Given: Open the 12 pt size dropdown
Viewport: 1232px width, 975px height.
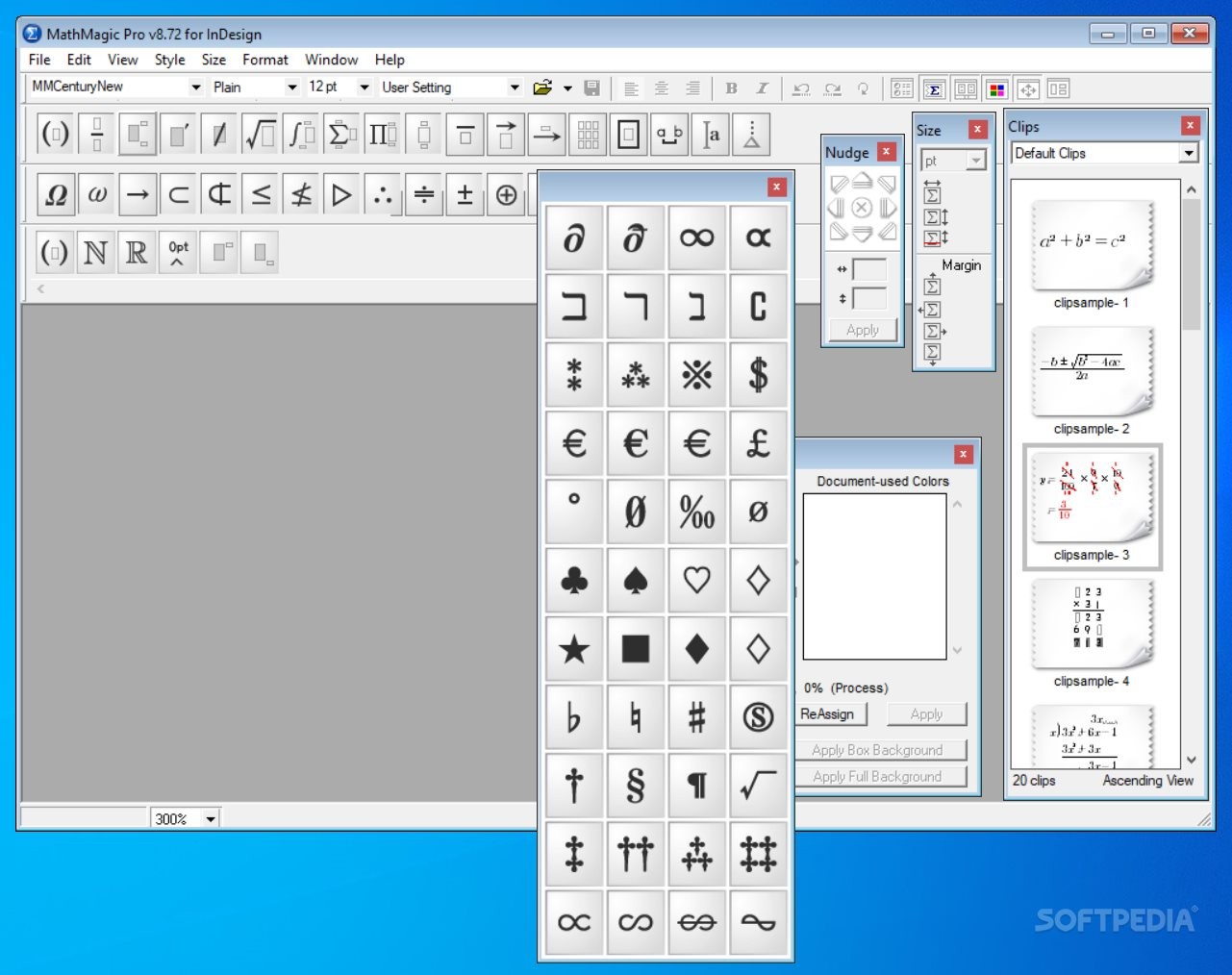Looking at the screenshot, I should [x=365, y=87].
